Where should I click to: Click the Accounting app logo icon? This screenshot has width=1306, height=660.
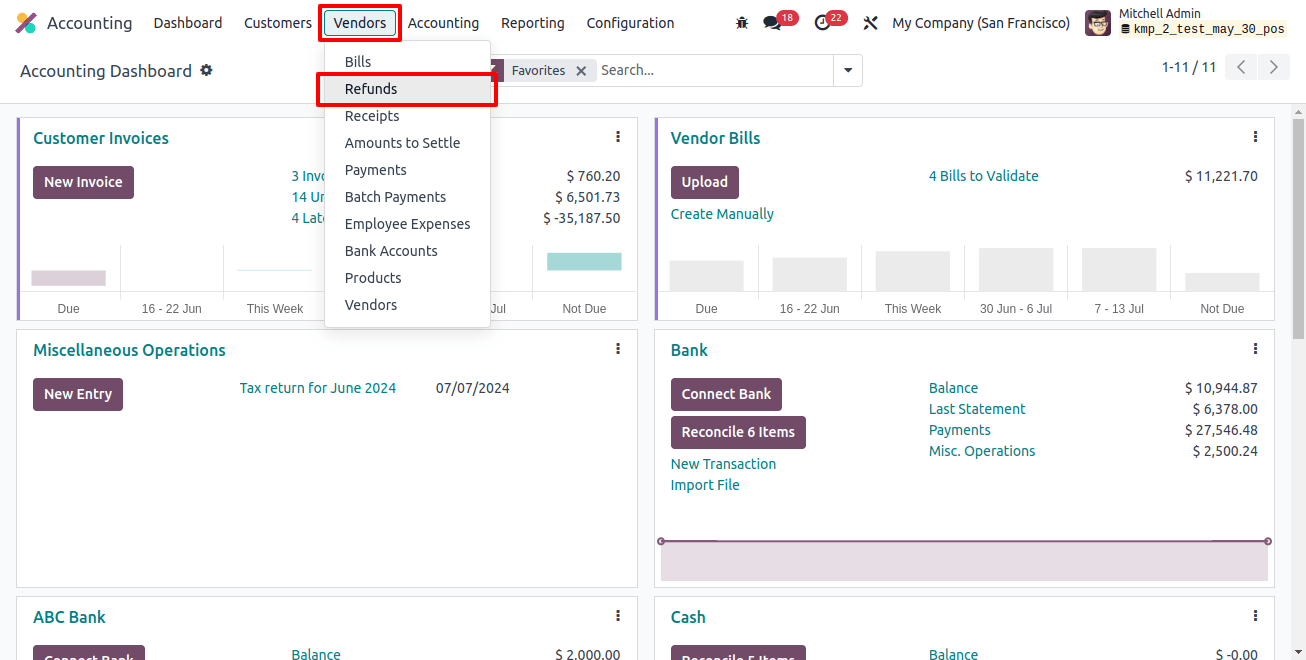[x=26, y=23]
